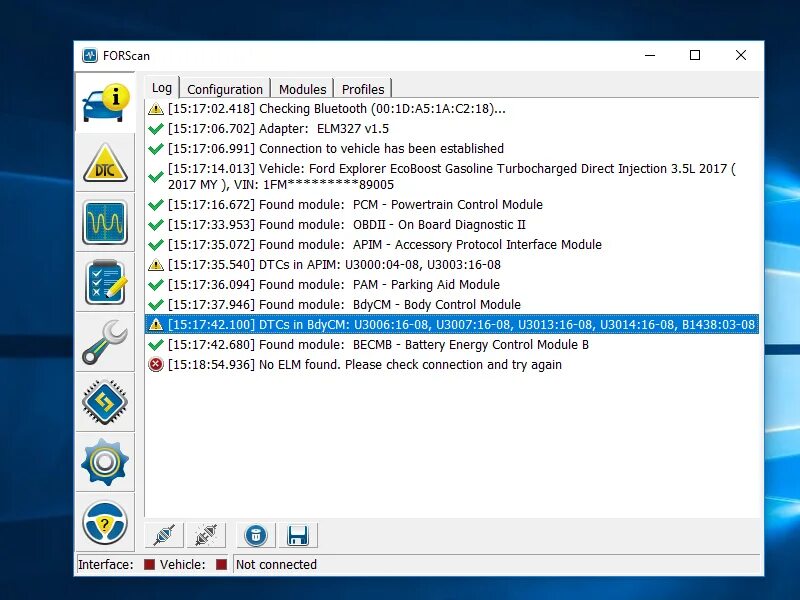Click the Interface red status indicator
The width and height of the screenshot is (800, 600).
[x=149, y=564]
